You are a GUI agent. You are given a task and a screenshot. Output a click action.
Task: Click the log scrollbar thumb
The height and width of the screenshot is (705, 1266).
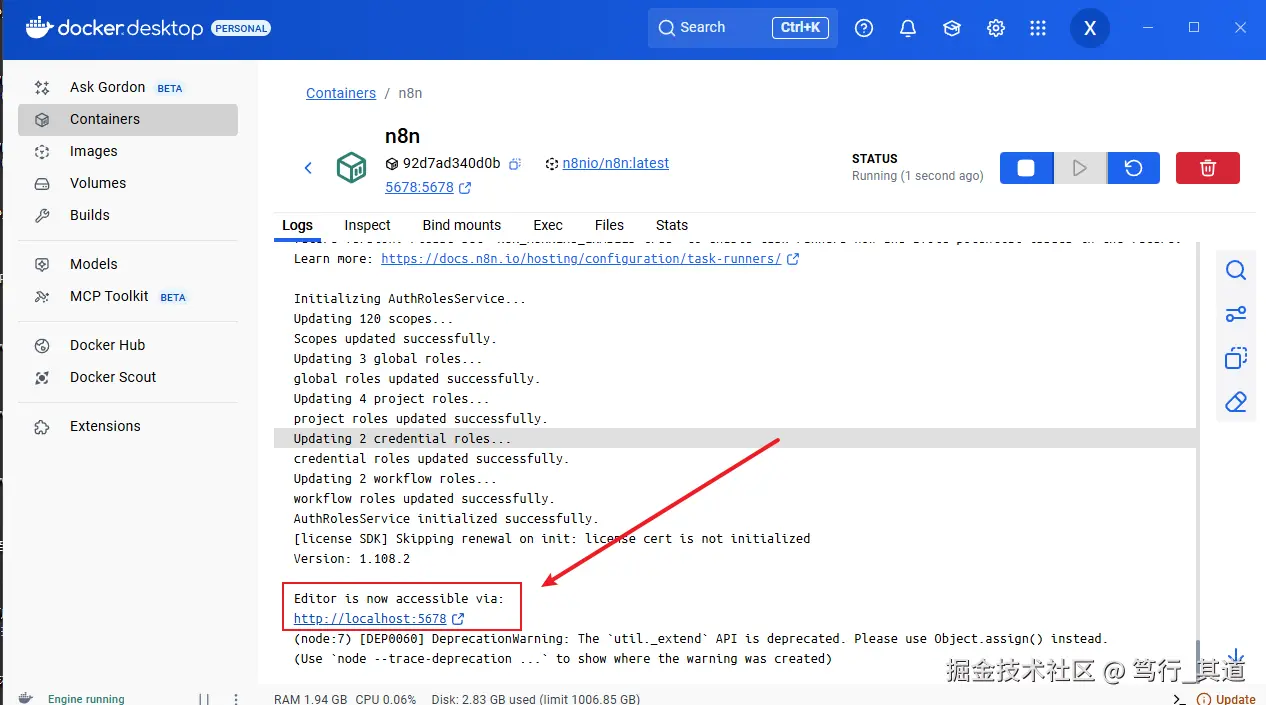(1198, 660)
